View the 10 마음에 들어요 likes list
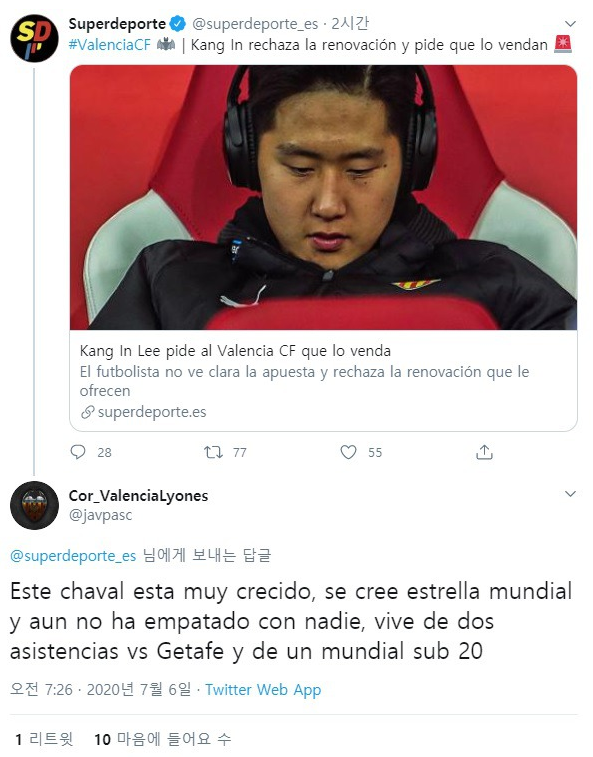The width and height of the screenshot is (593, 757). point(163,739)
